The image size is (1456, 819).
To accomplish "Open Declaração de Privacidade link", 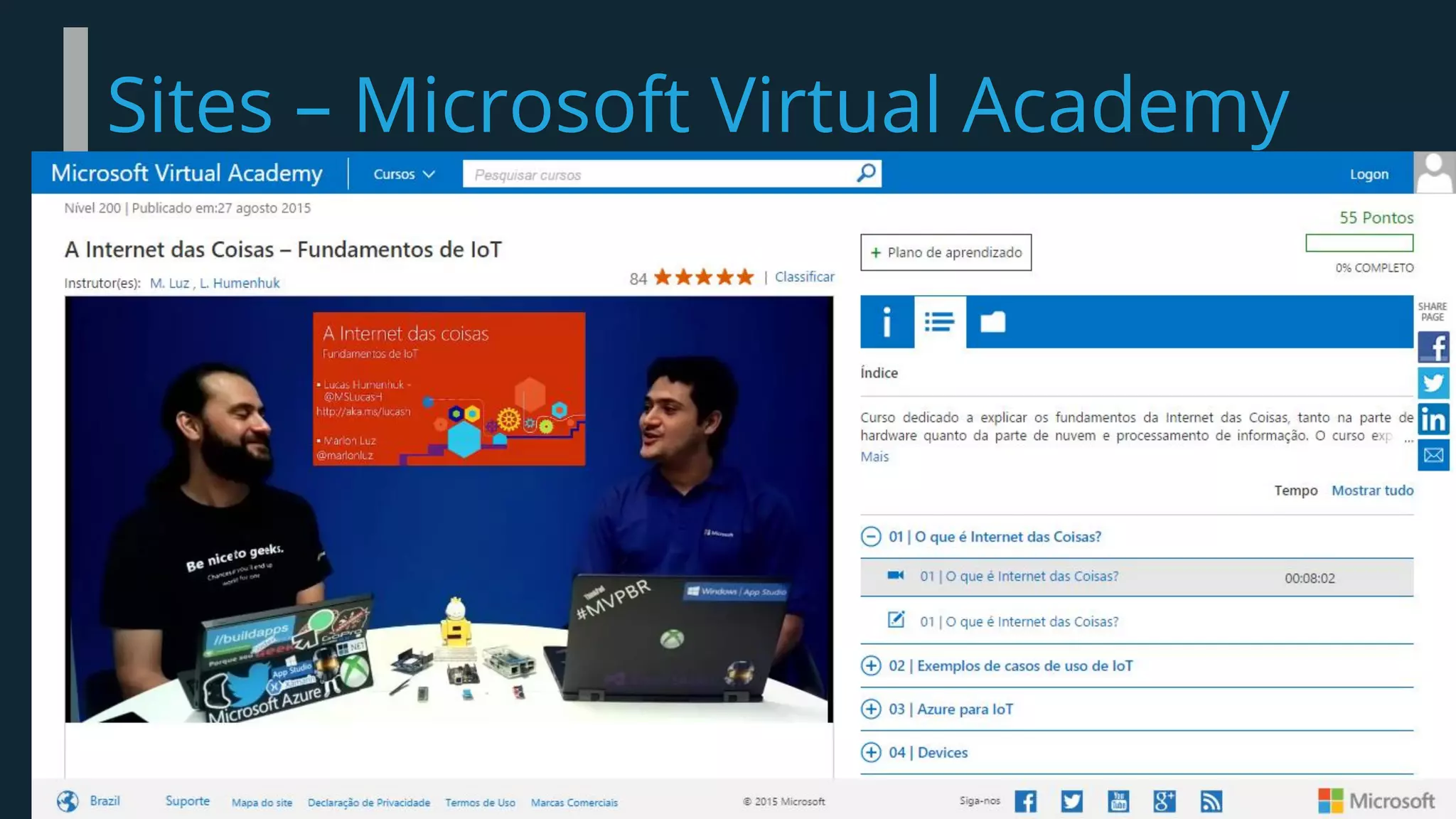I will point(368,802).
